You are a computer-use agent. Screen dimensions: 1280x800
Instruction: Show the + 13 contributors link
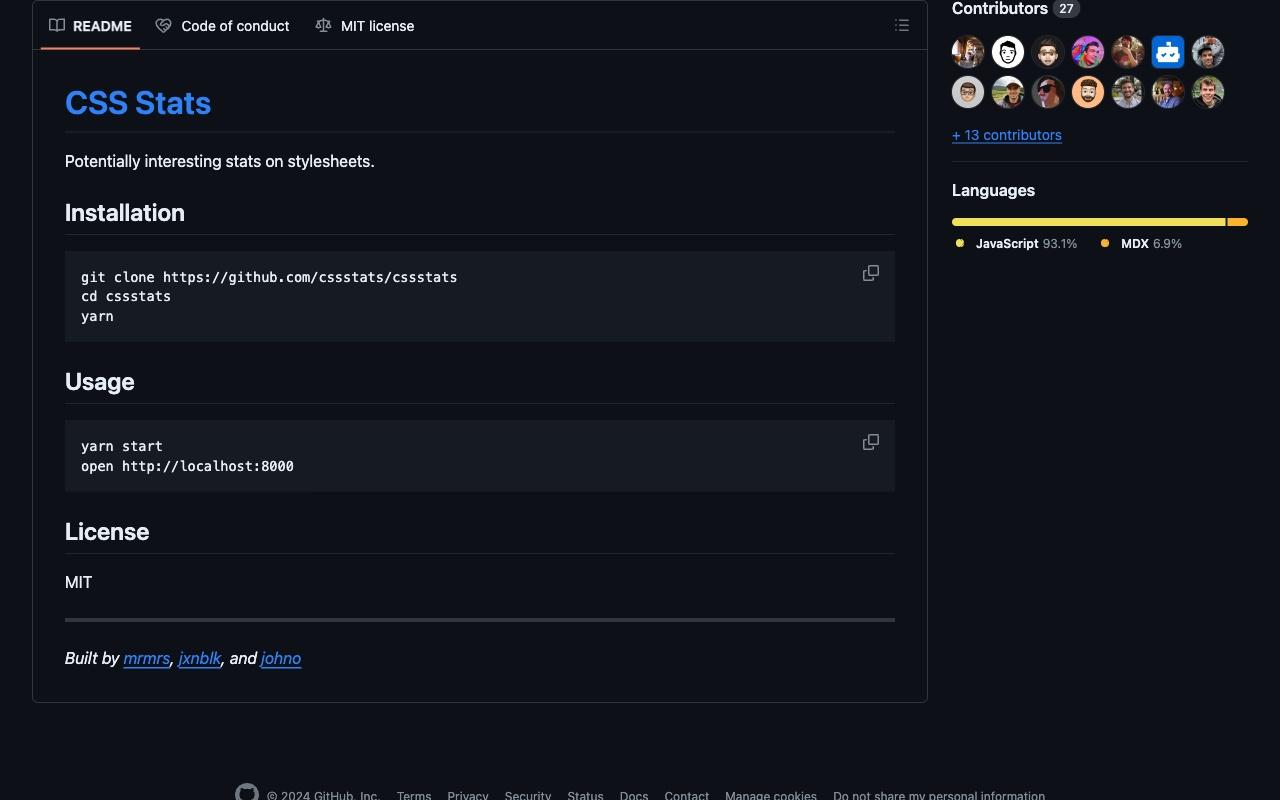pos(1007,135)
